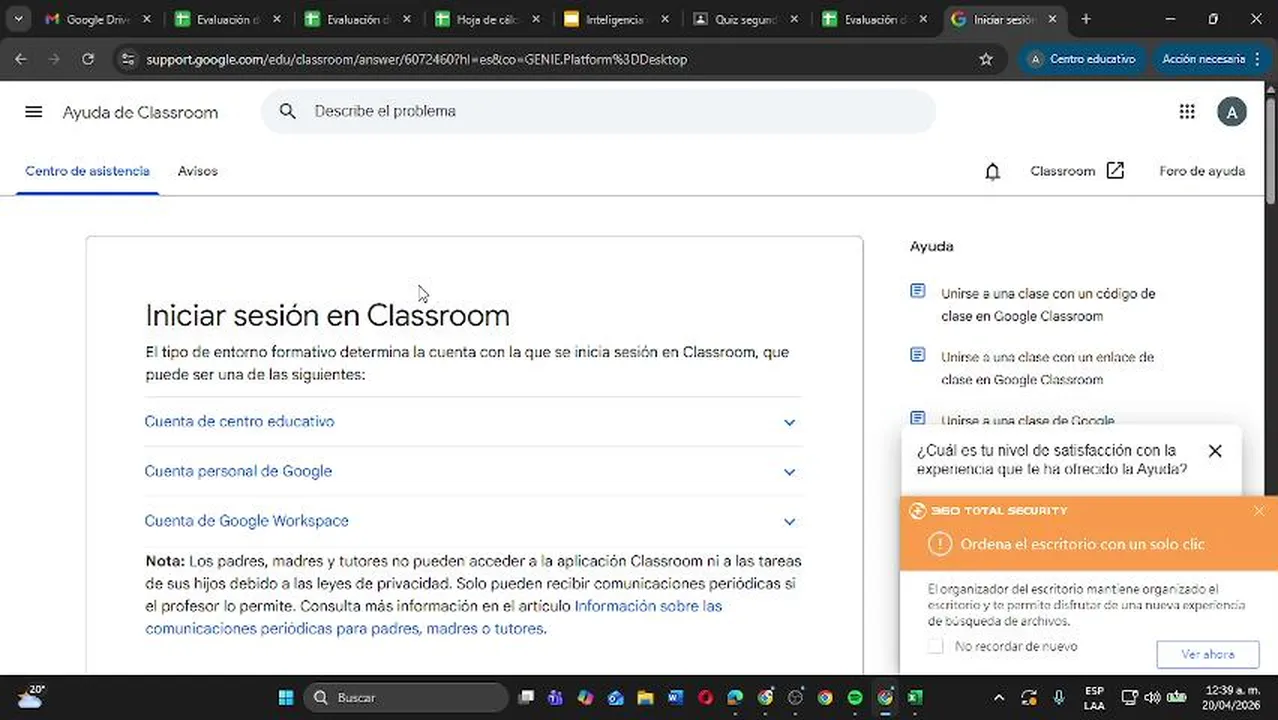1278x720 pixels.
Task: Expand 'Cuenta personal de Google' section
Action: [x=473, y=471]
